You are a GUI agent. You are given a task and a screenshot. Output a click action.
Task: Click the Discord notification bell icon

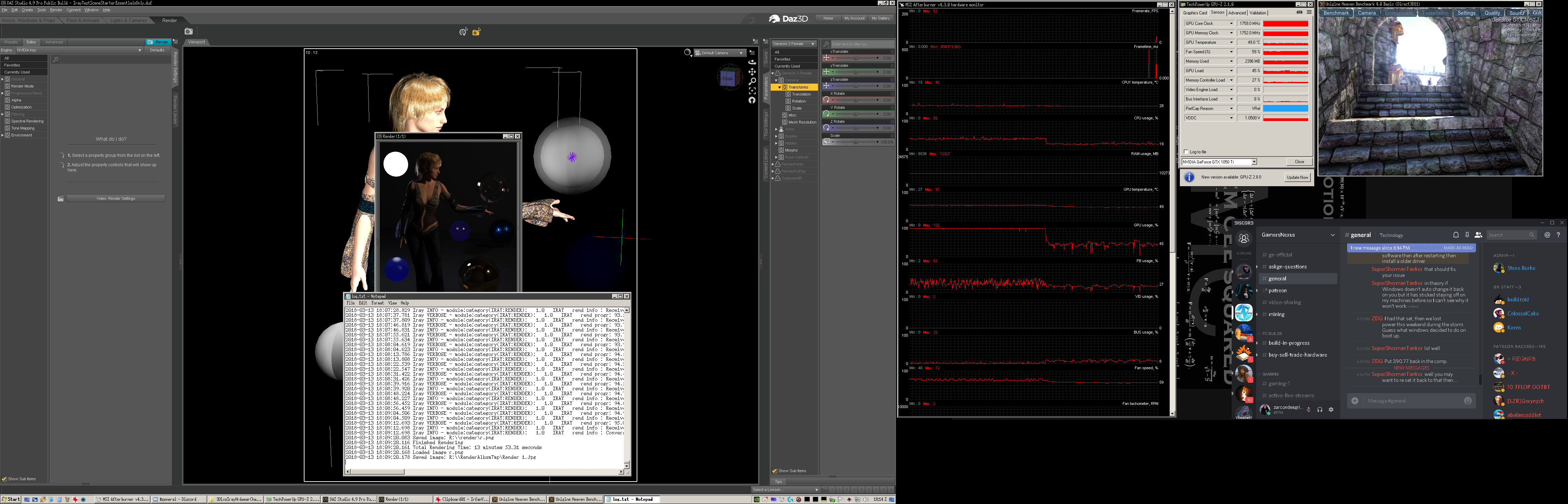[1455, 235]
